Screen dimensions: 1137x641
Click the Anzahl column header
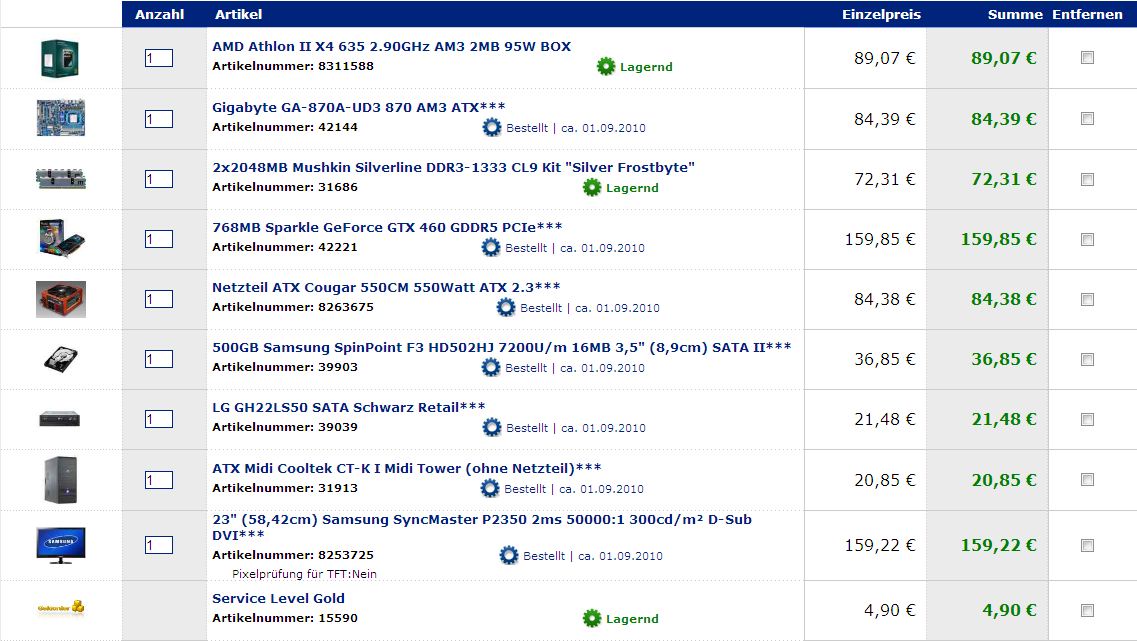[x=160, y=15]
